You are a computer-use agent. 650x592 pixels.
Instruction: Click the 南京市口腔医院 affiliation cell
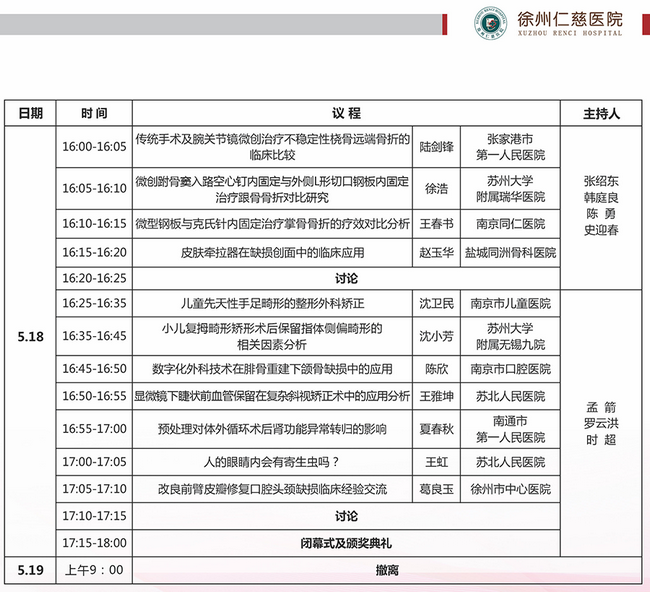tap(510, 368)
